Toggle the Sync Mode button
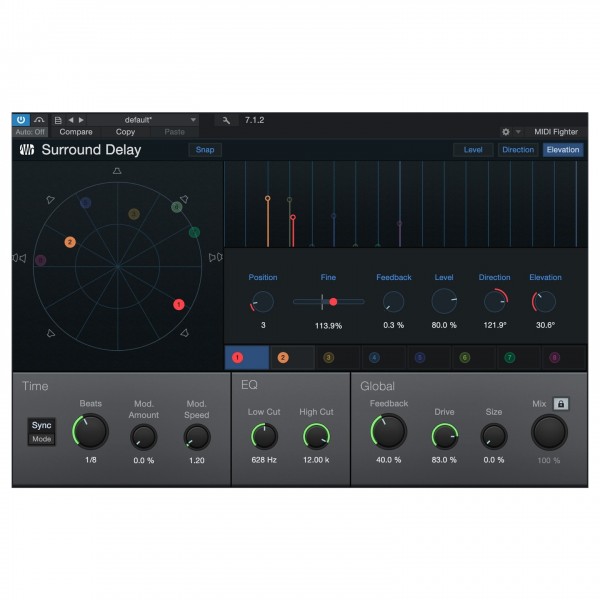The width and height of the screenshot is (600, 600). [x=41, y=432]
